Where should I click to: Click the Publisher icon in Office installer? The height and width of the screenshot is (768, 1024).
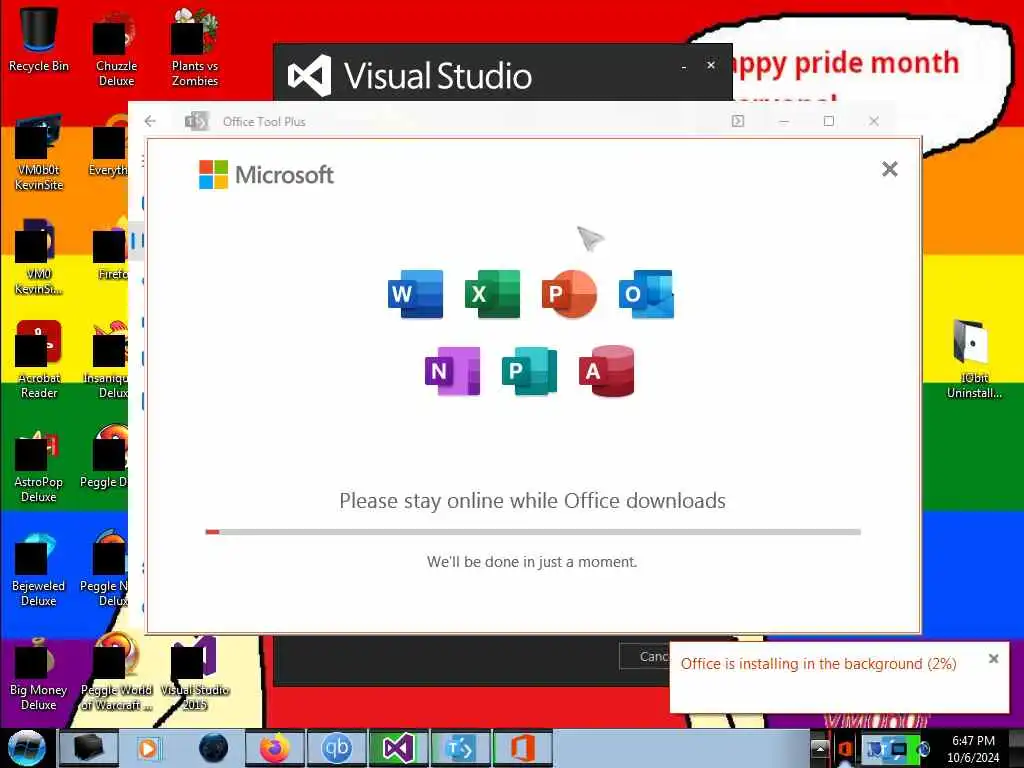530,371
